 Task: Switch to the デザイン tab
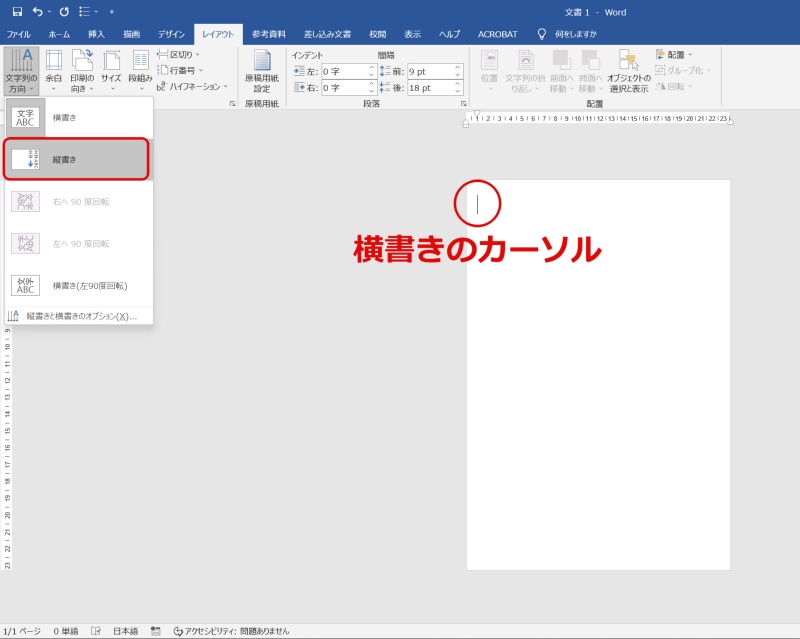(x=171, y=34)
